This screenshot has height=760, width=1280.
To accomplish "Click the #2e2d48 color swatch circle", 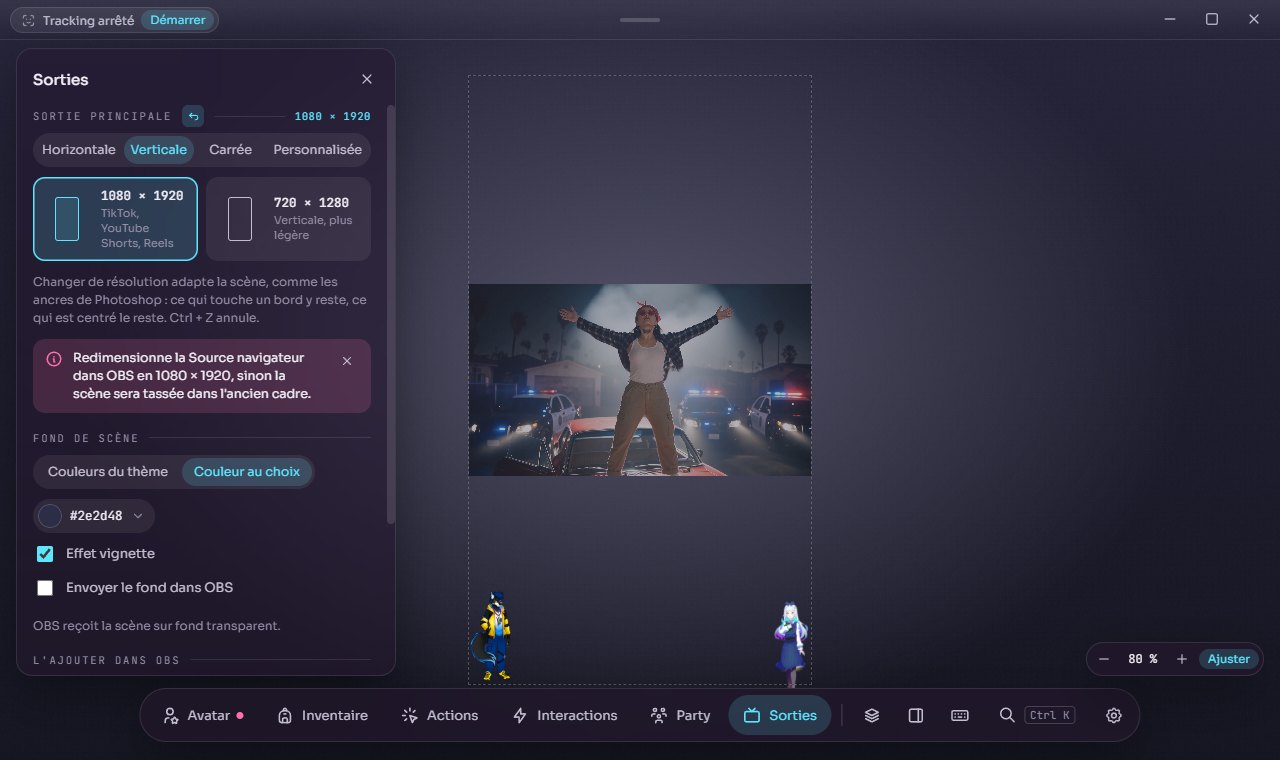I will [50, 516].
